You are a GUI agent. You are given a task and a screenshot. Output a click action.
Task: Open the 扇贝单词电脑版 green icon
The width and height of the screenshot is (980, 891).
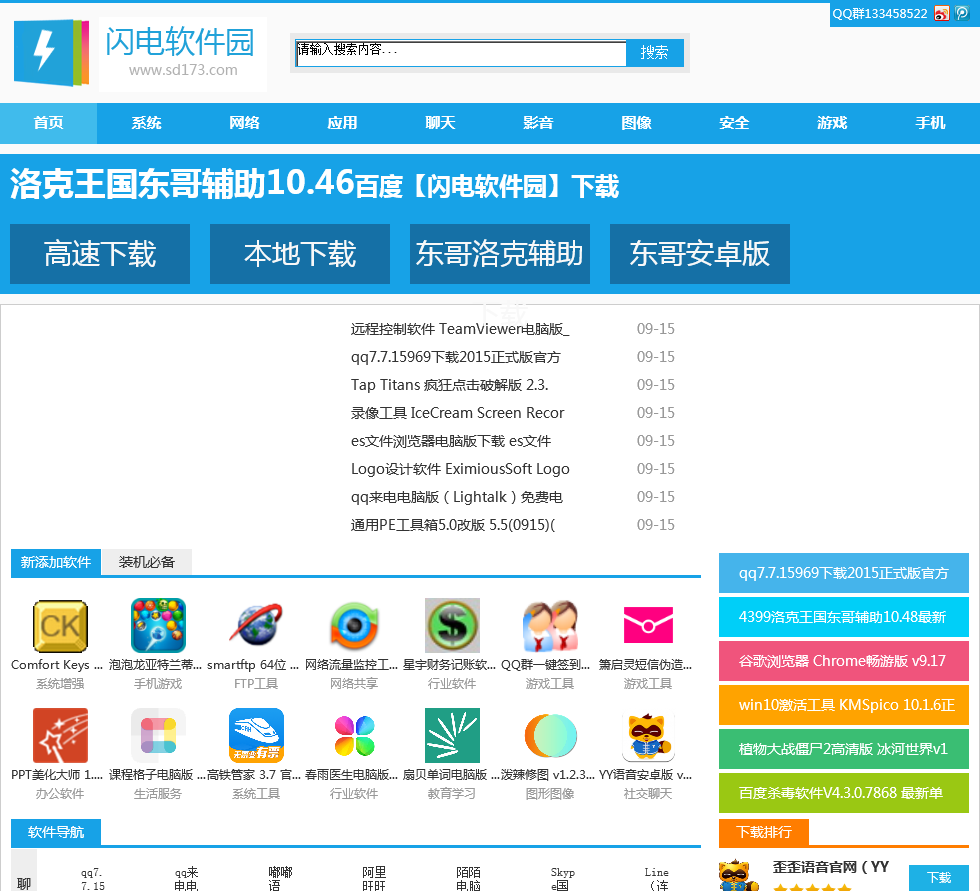[452, 735]
